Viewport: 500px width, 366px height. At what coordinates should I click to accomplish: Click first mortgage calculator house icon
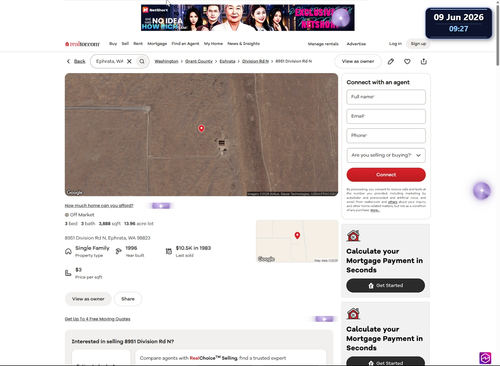(353, 236)
